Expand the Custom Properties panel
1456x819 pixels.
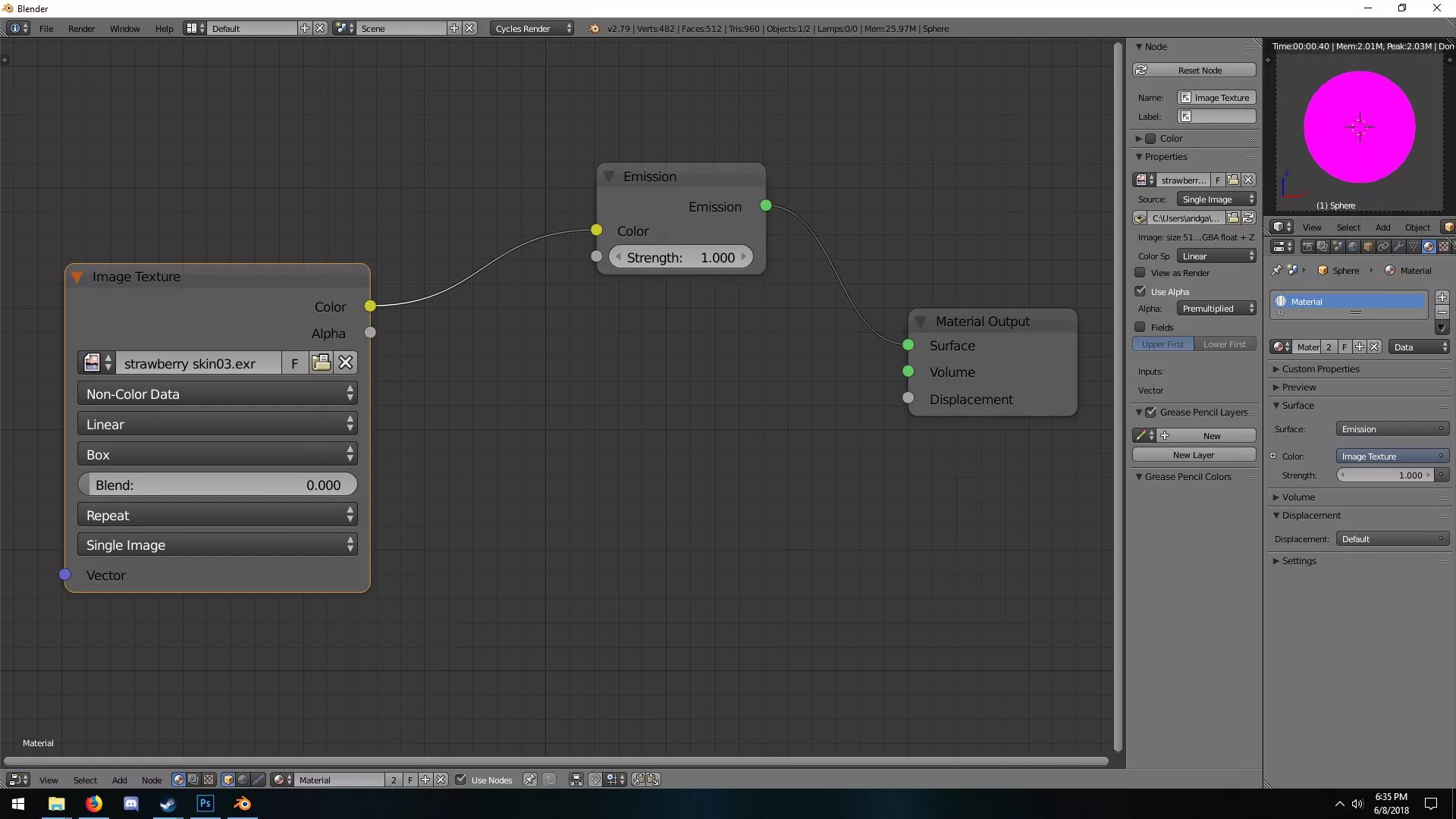[1320, 369]
